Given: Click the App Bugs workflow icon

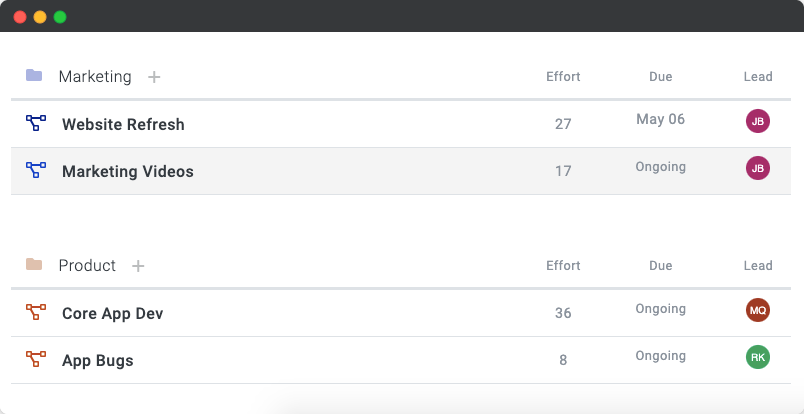Looking at the screenshot, I should click(36, 359).
